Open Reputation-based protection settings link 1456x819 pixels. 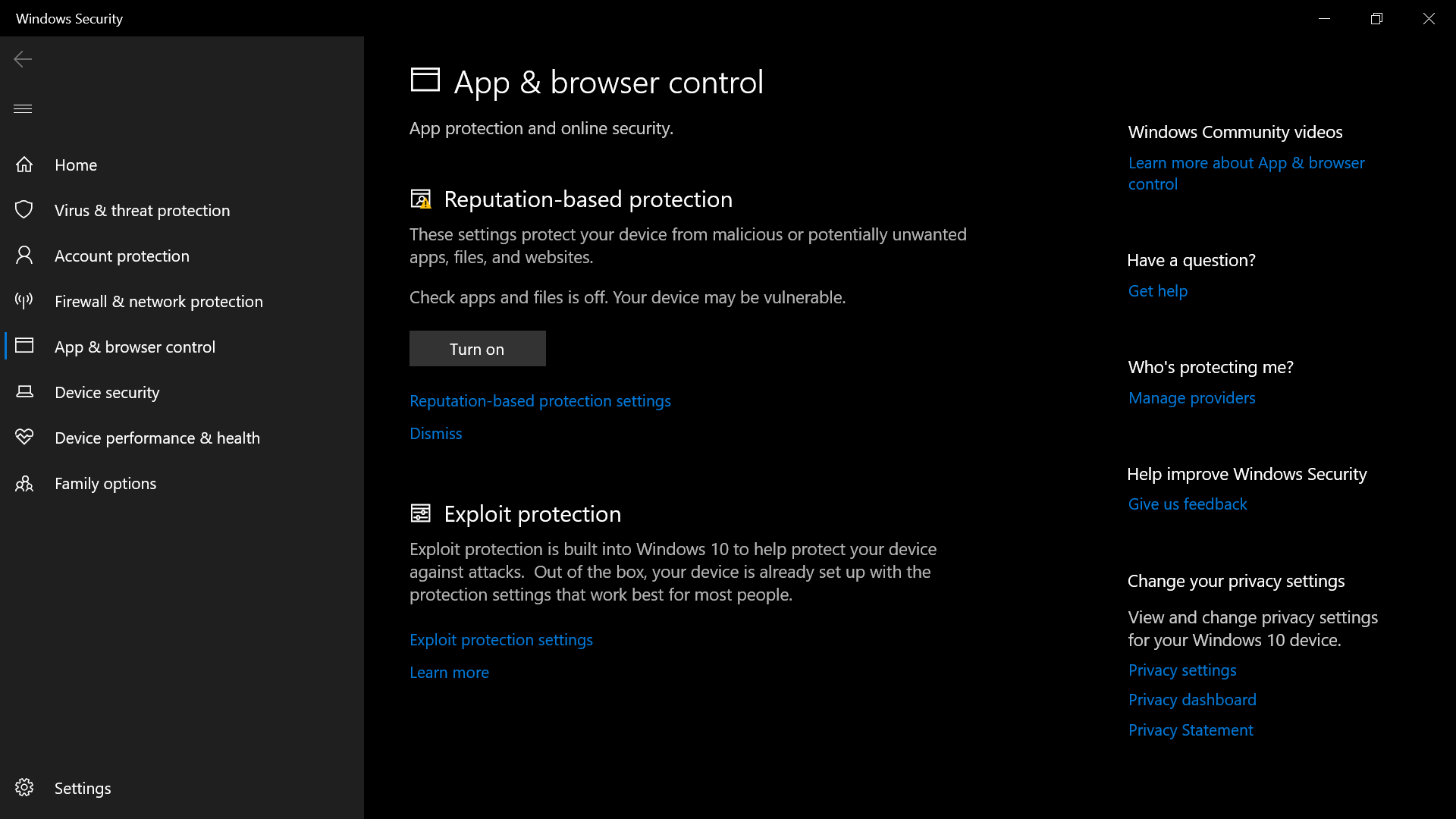pyautogui.click(x=540, y=400)
